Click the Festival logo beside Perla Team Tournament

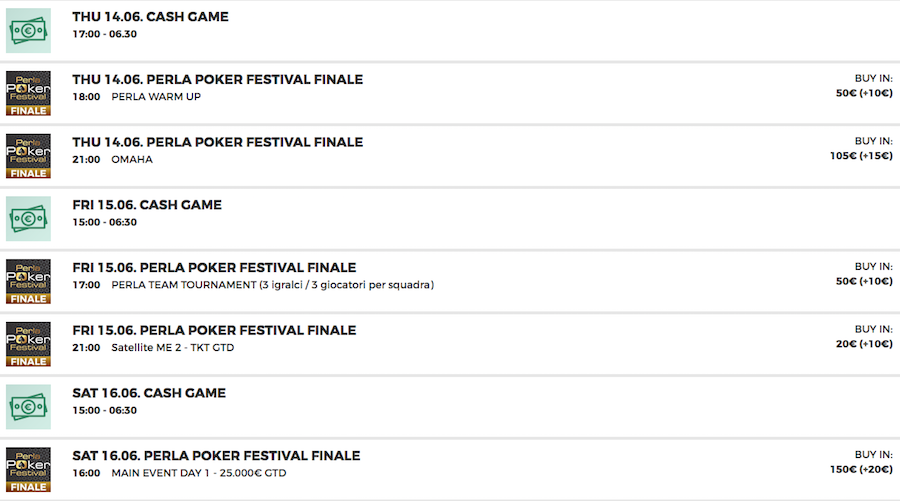click(x=28, y=281)
